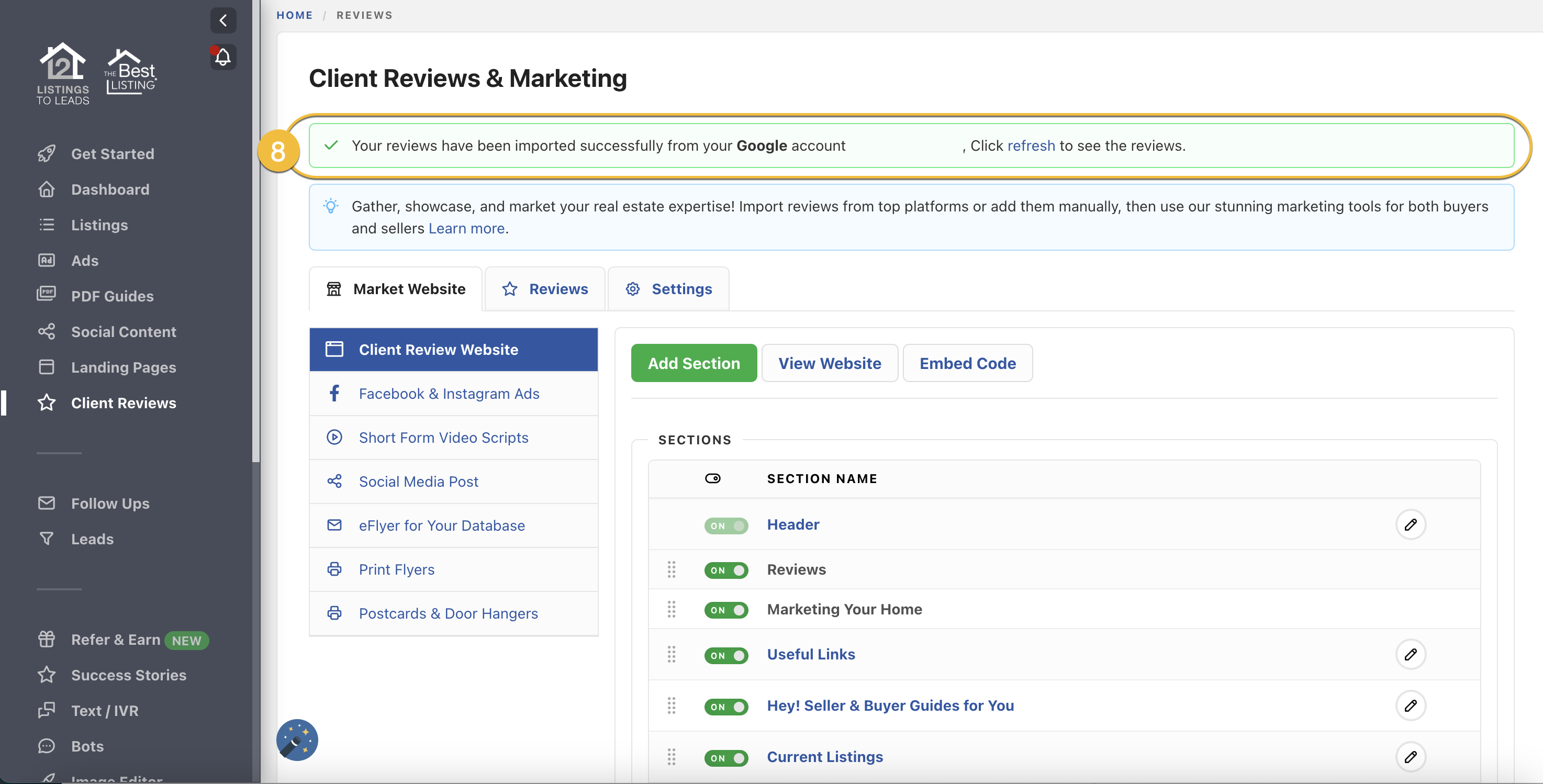Open Short Form Video Scripts

click(x=443, y=437)
